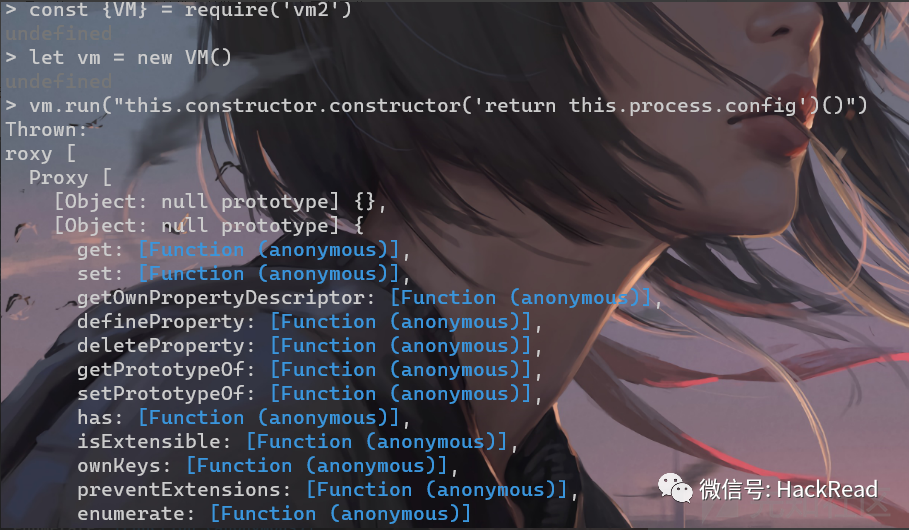
Task: Click the require('vm2') text
Action: tap(268, 9)
